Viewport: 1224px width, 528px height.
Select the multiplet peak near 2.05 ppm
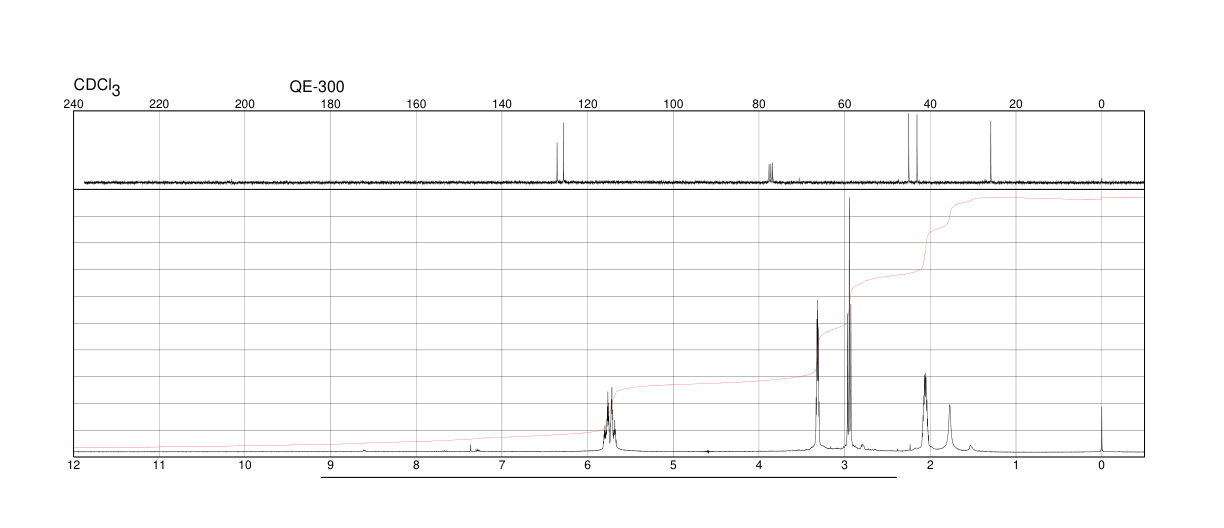[x=925, y=412]
